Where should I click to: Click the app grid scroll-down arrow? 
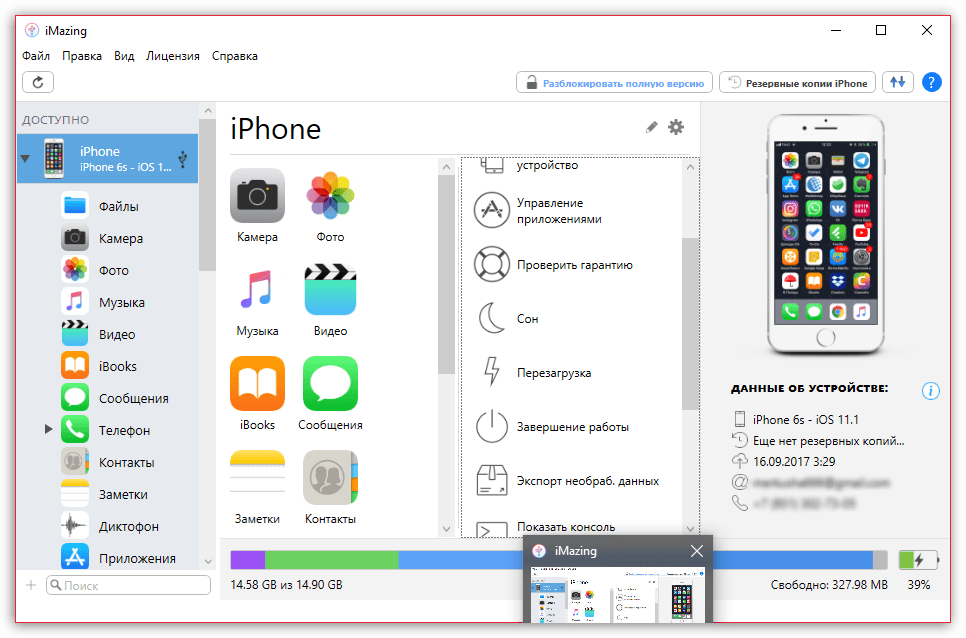(446, 528)
